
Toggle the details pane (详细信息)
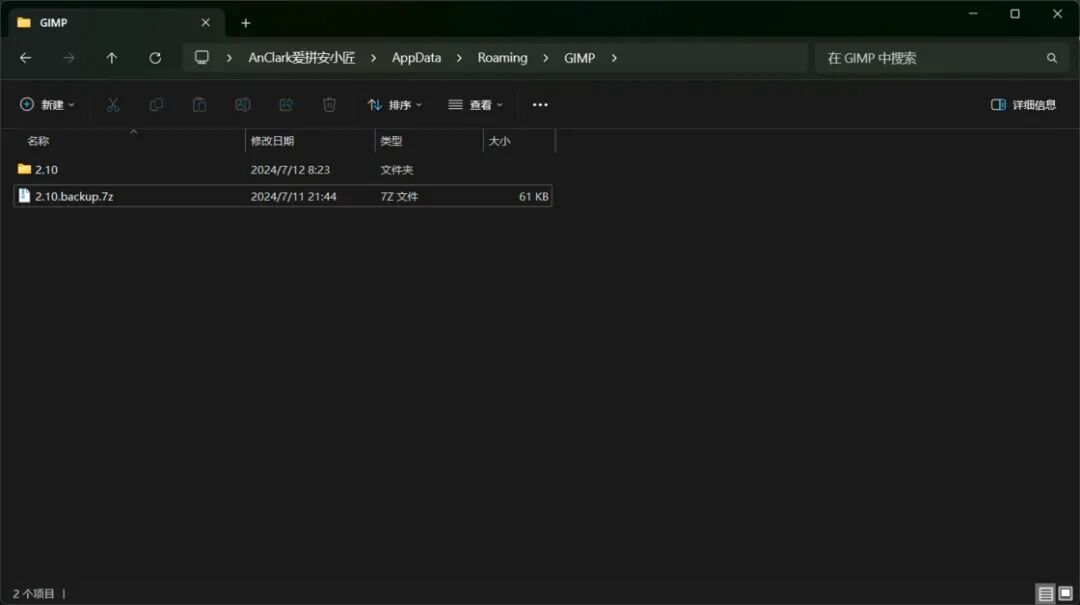click(x=1023, y=105)
